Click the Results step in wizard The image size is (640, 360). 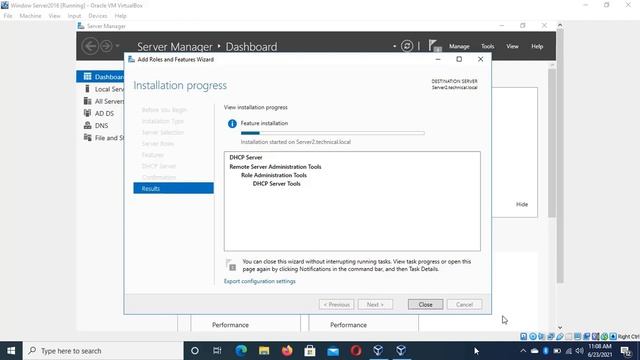point(173,188)
